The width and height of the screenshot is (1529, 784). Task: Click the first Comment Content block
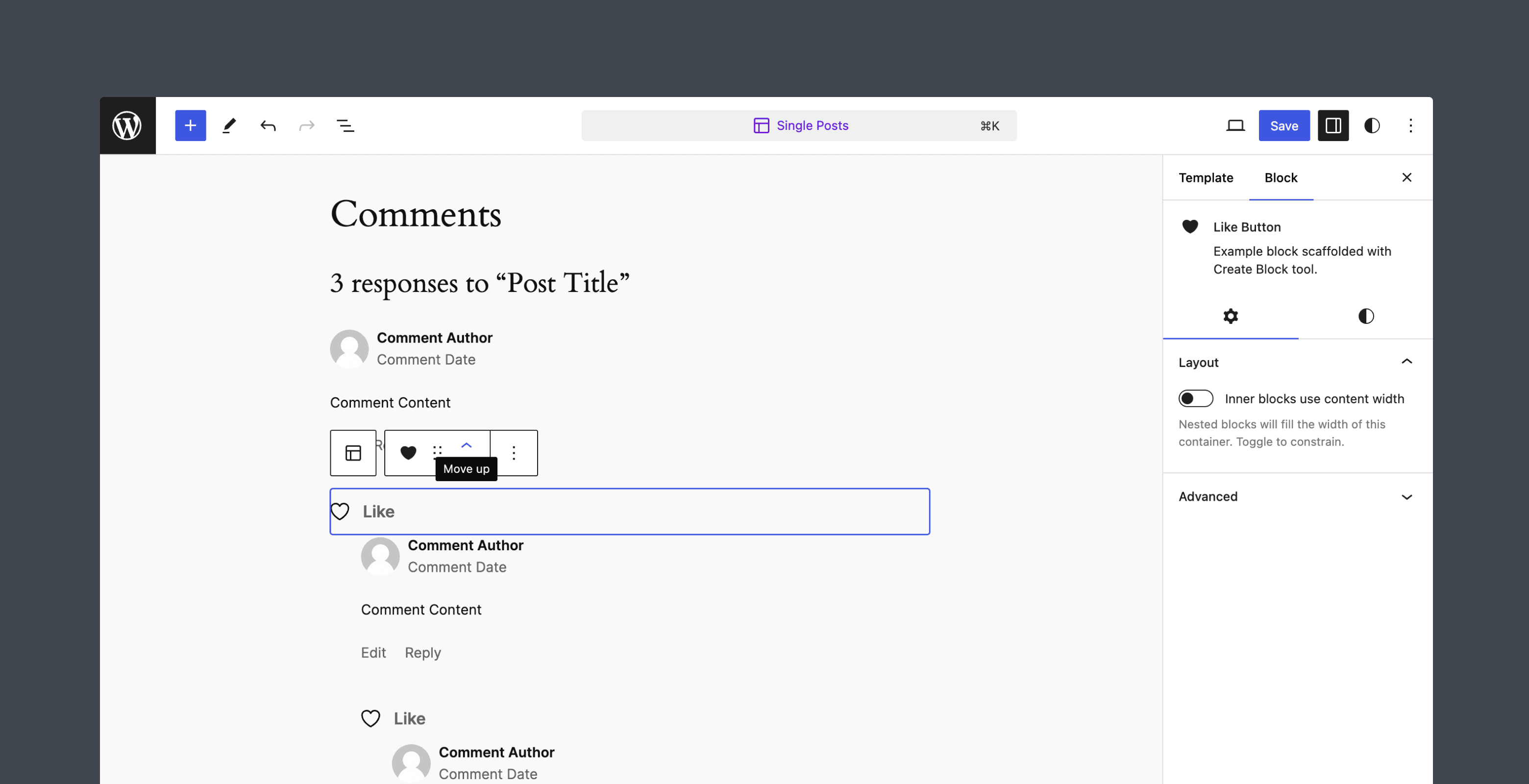[x=391, y=402]
